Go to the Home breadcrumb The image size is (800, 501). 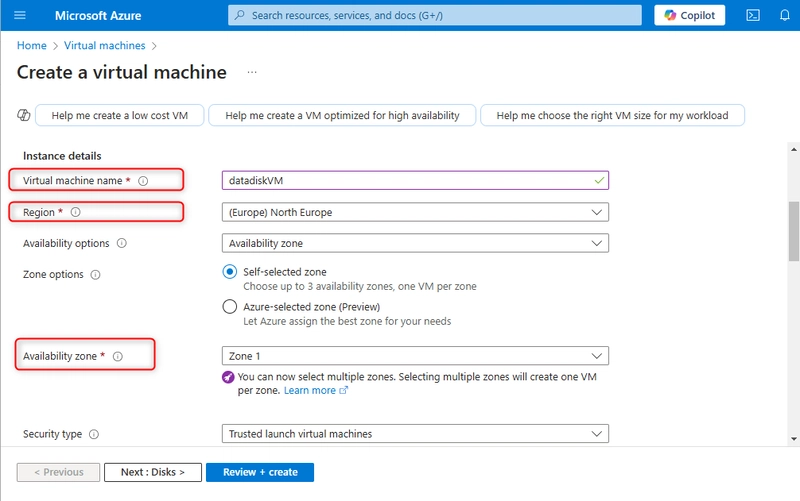point(32,45)
